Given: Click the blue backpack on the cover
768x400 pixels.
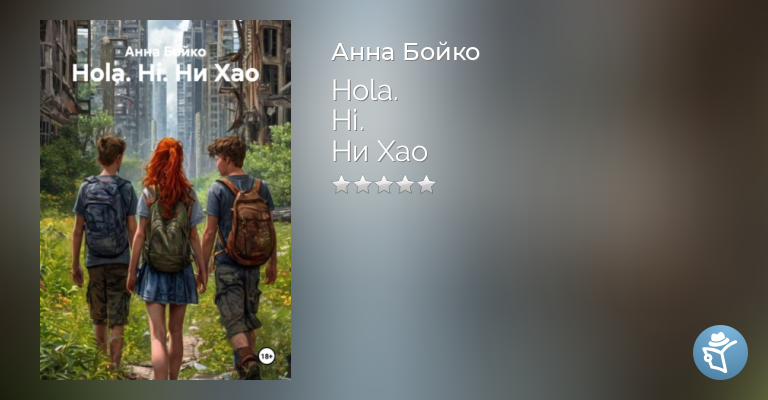Looking at the screenshot, I should (x=105, y=216).
